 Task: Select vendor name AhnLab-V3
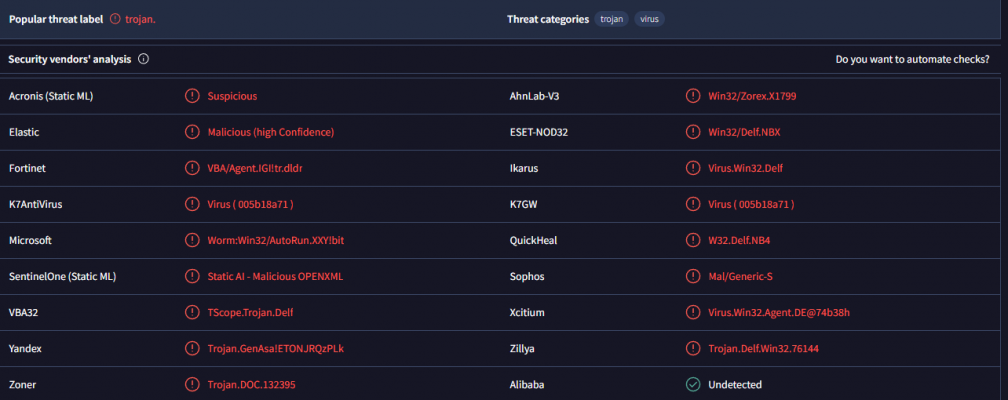pos(533,96)
